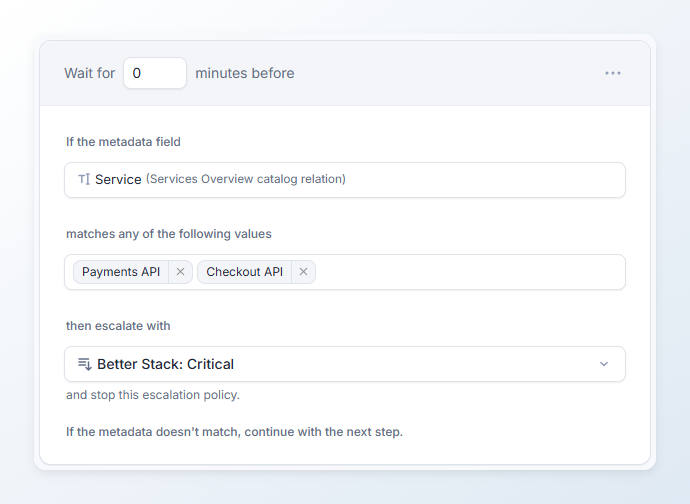Remove the Checkout API value tag
The width and height of the screenshot is (690, 504).
[303, 272]
